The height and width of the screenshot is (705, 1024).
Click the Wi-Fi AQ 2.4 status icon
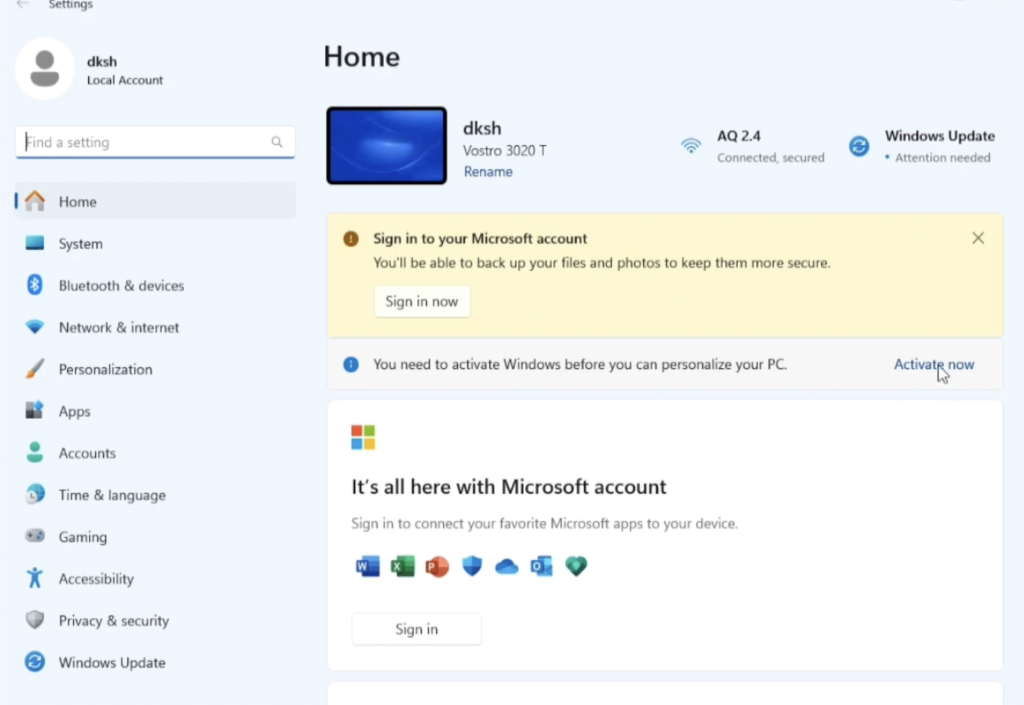[691, 146]
